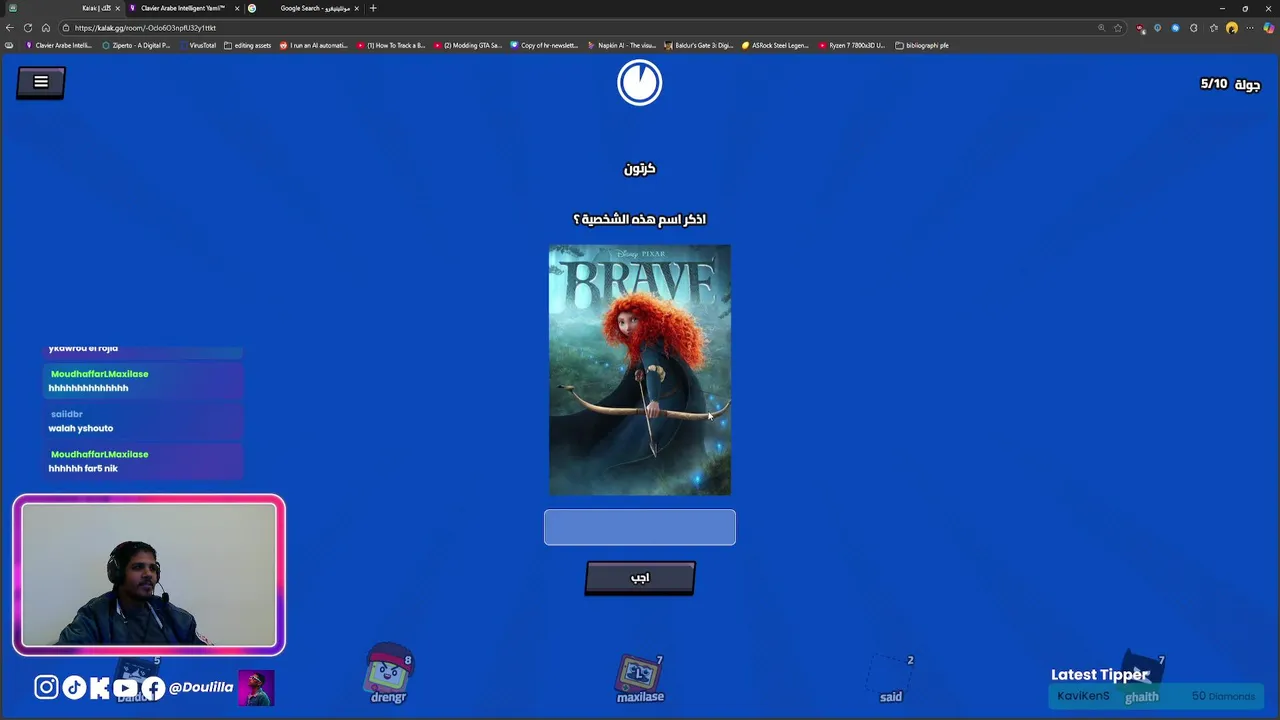Click the TikTok icon in overlay
This screenshot has height=720, width=1280.
click(73, 687)
